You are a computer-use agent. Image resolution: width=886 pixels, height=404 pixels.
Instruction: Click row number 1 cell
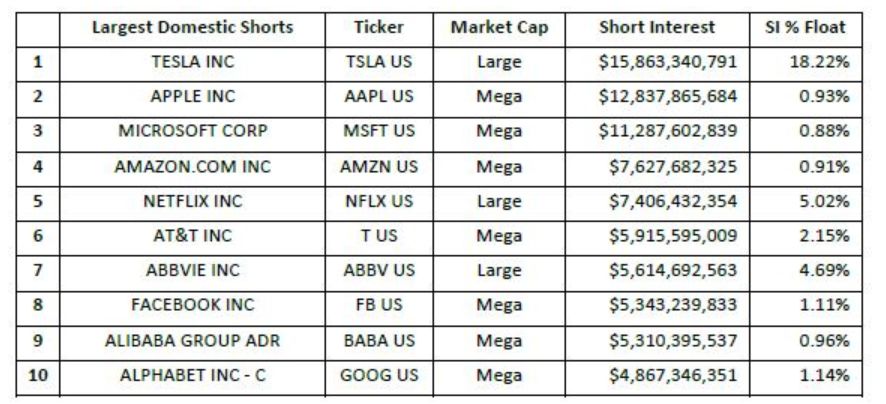[x=38, y=62]
